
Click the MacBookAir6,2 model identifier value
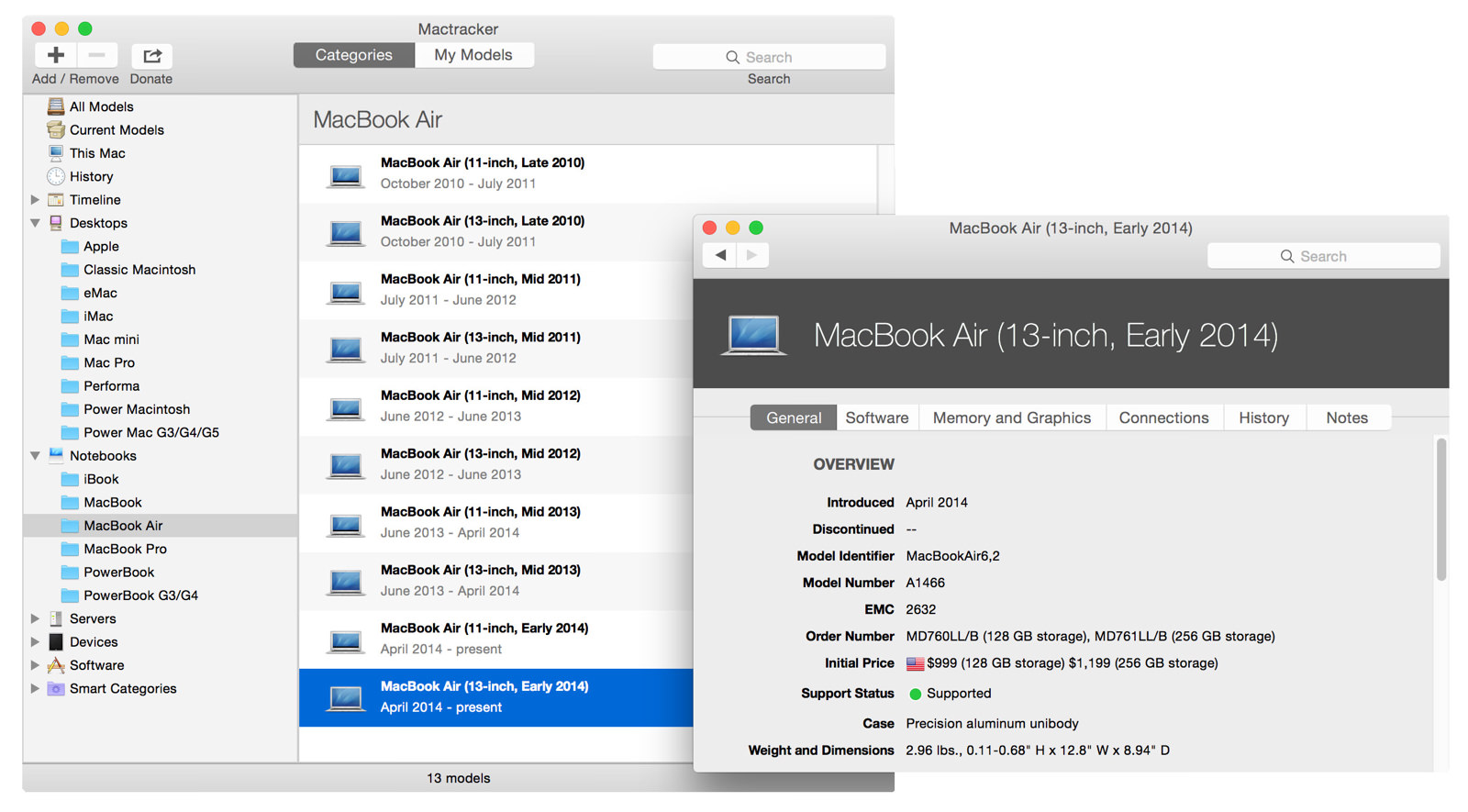coord(952,556)
